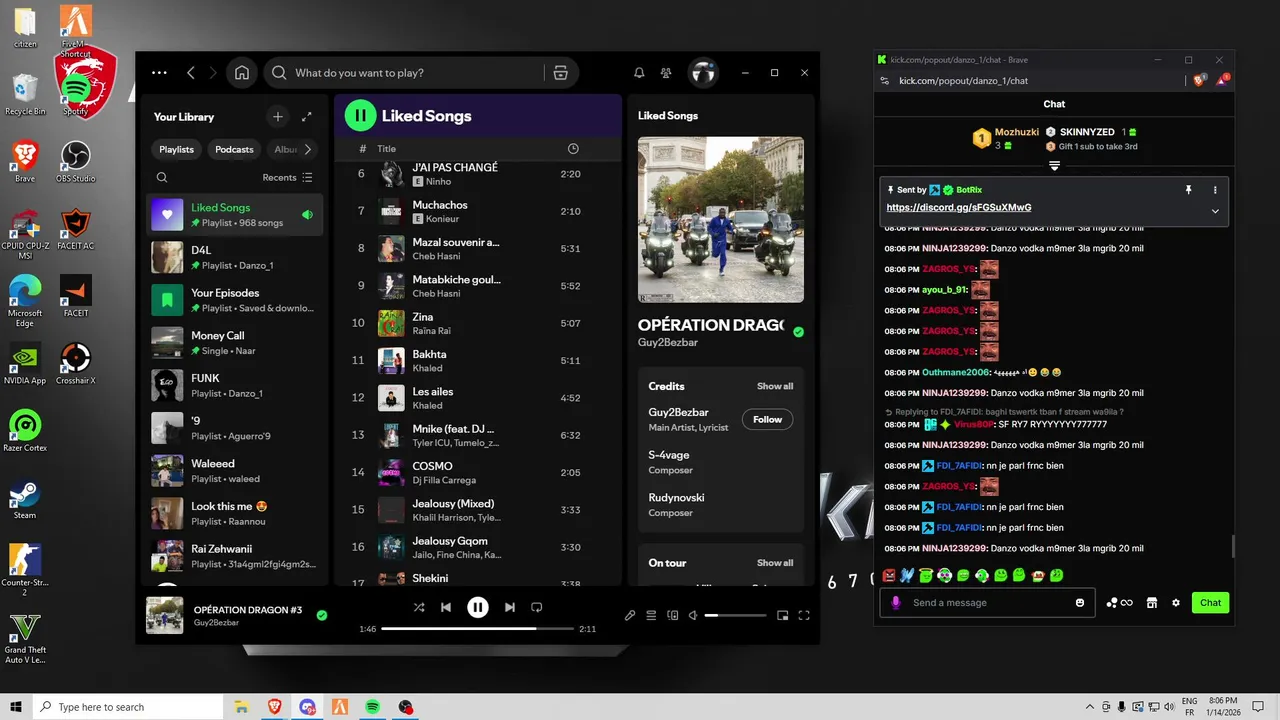Image resolution: width=1280 pixels, height=720 pixels.
Task: Sort Liked Songs by Title column
Action: pos(386,149)
